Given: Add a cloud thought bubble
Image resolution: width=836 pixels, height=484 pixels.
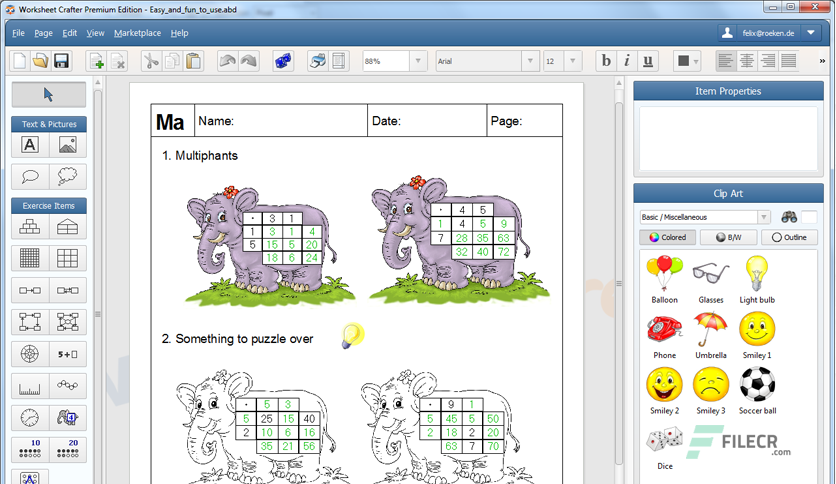Looking at the screenshot, I should [68, 176].
